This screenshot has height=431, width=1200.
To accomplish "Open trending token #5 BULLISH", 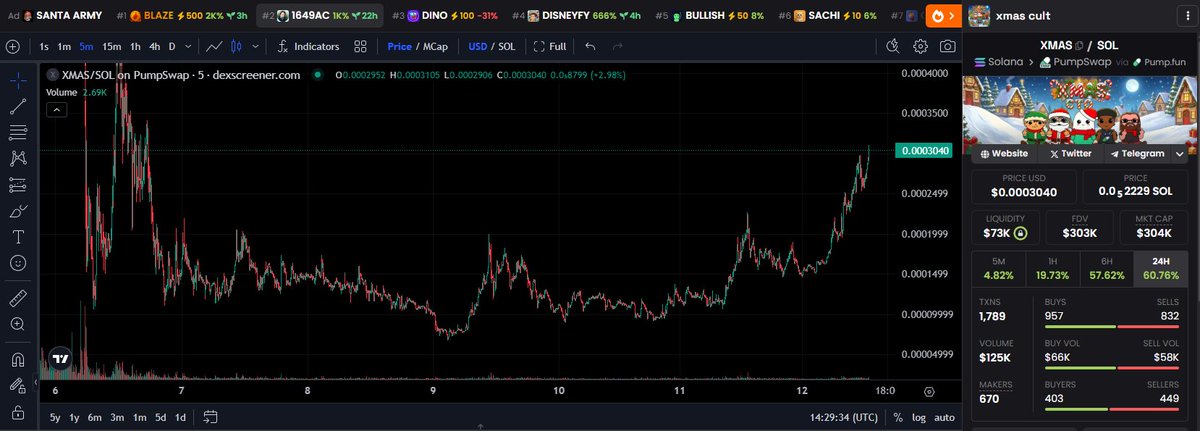I will click(710, 16).
